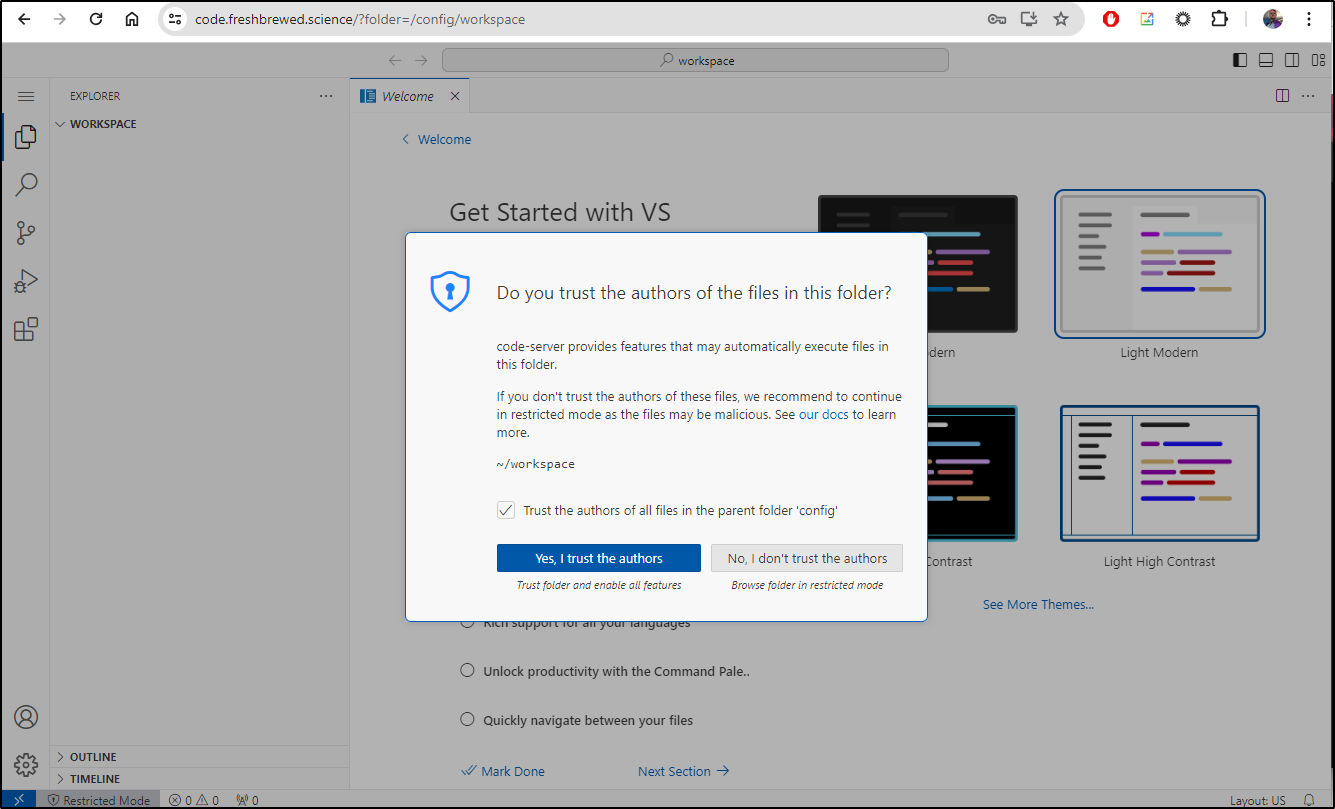Click the browser address bar URL
Screen dimensions: 1335x809
click(359, 19)
